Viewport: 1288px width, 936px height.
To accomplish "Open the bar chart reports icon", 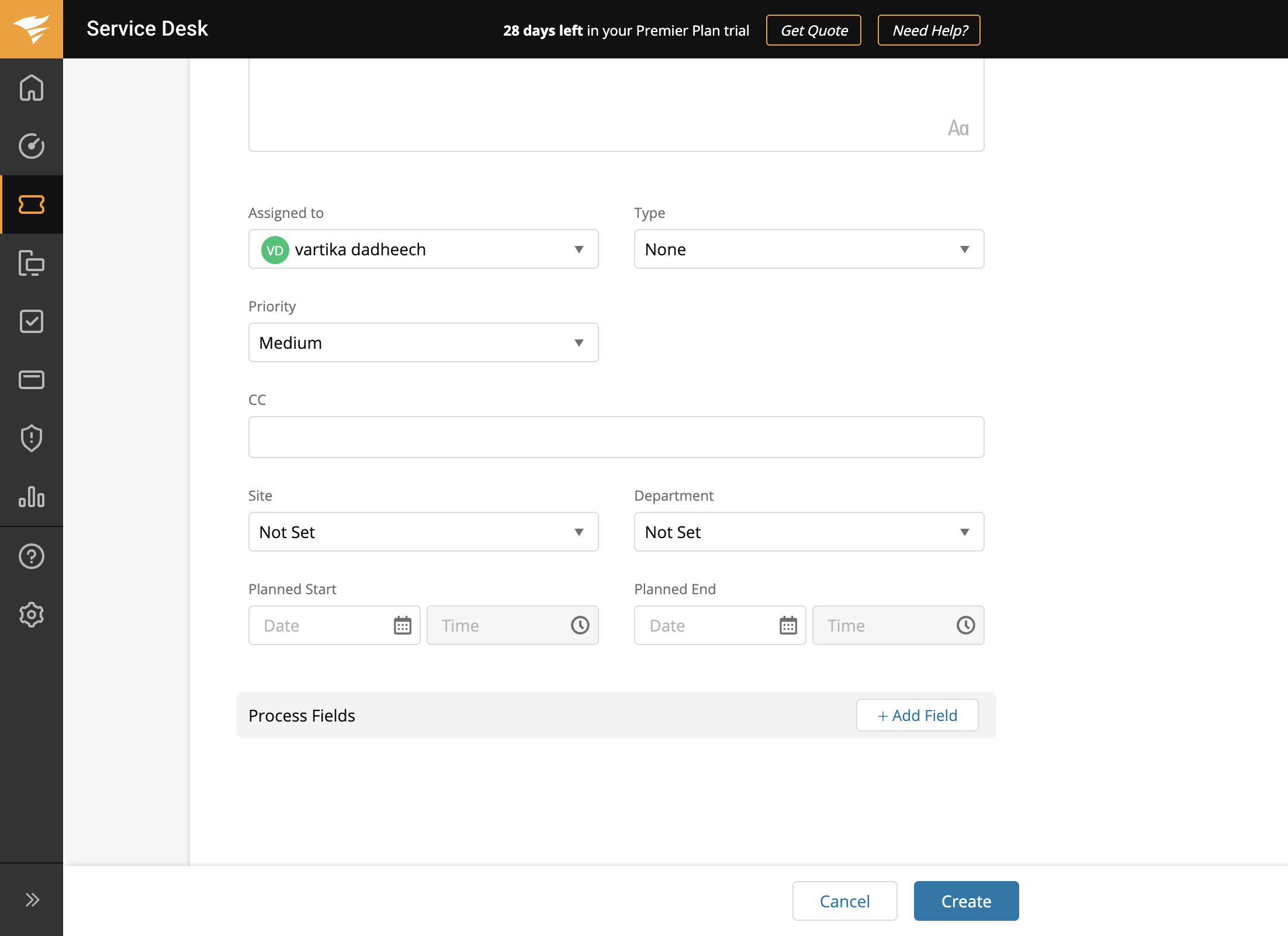I will coord(32,497).
